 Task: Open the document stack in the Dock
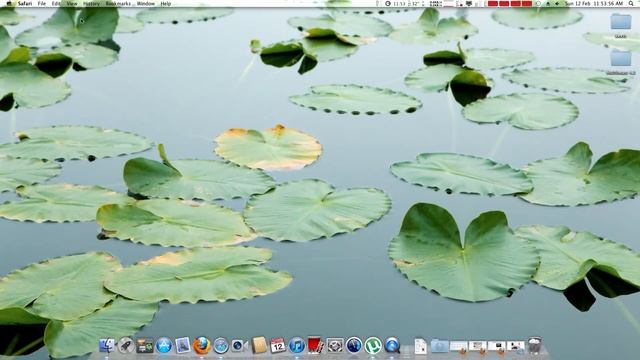(420, 346)
